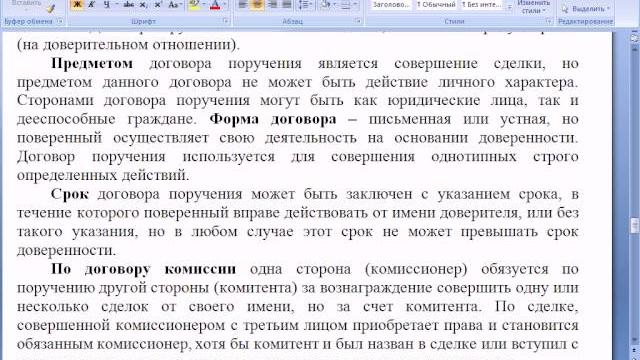Image resolution: width=640 pixels, height=360 pixels.
Task: Click the underline style dropdown arrow
Action: click(116, 5)
